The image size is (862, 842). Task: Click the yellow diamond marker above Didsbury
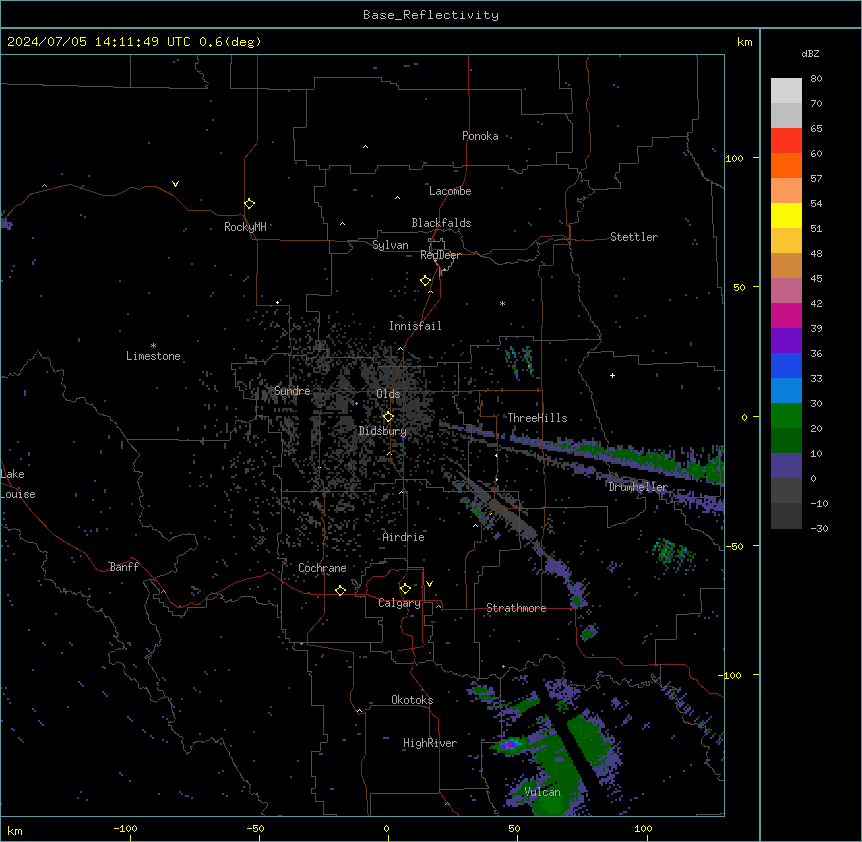388,417
